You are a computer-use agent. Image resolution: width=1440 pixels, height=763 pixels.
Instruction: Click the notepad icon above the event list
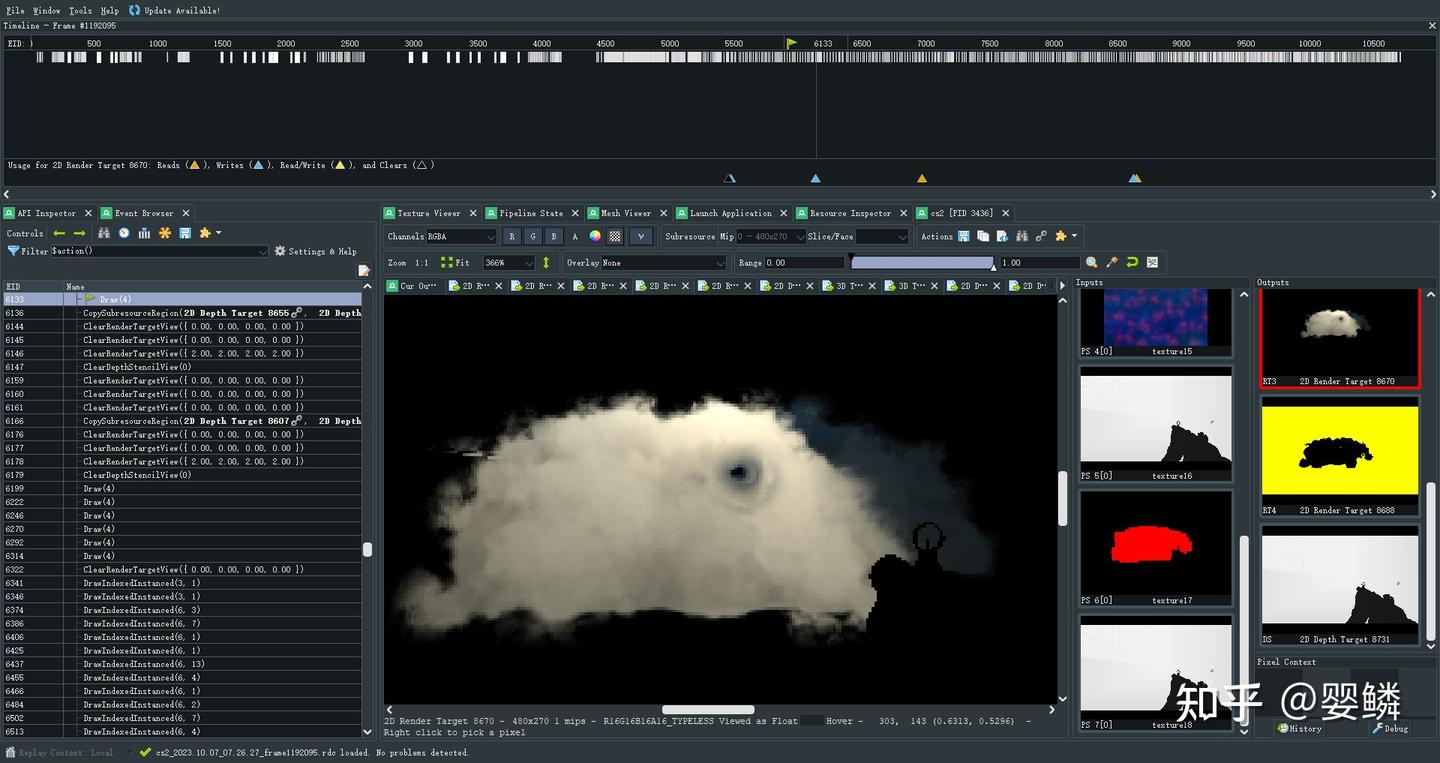(364, 270)
